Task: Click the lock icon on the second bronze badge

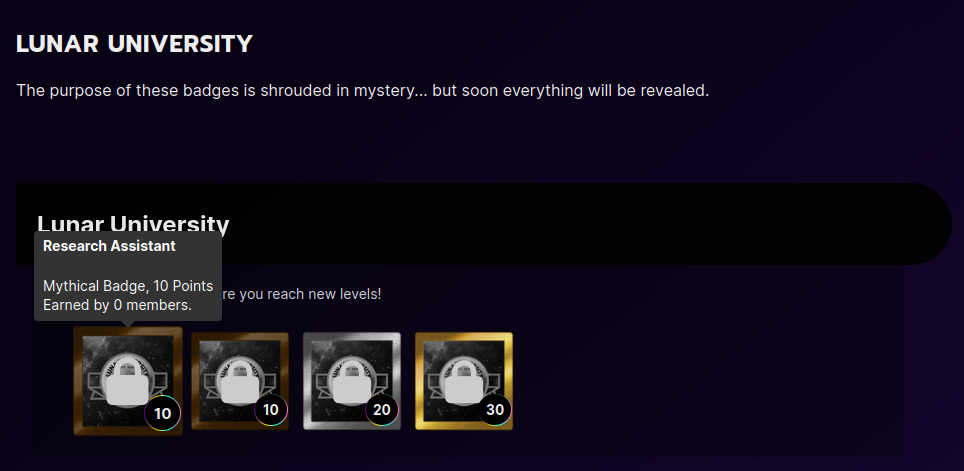Action: [239, 381]
